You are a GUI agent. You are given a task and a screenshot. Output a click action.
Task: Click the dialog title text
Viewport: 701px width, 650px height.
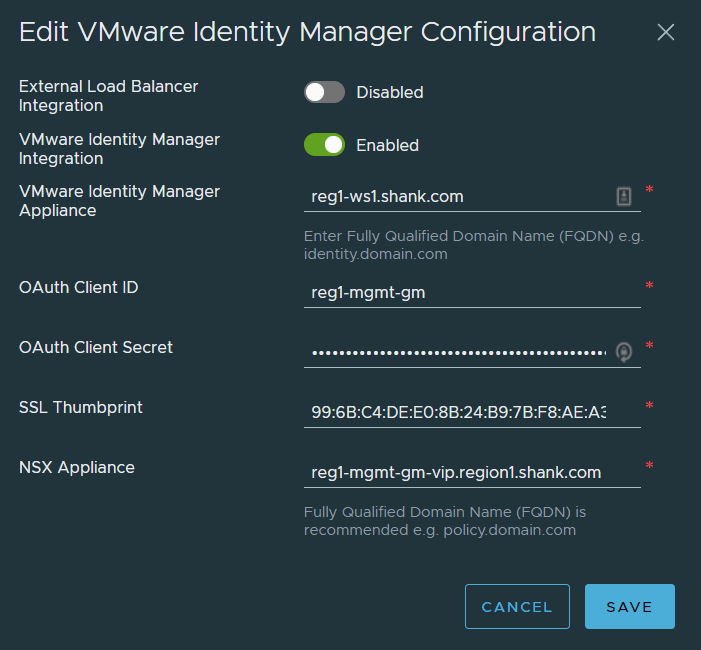[x=308, y=32]
